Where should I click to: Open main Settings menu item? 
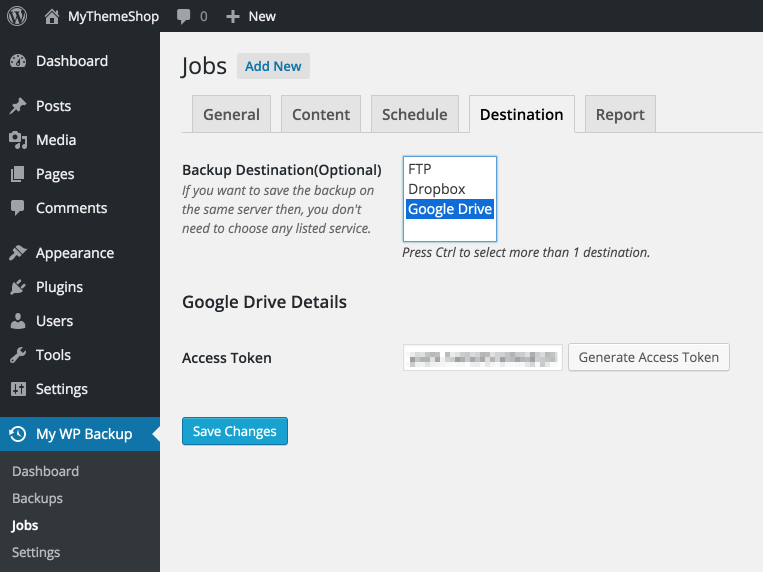62,389
